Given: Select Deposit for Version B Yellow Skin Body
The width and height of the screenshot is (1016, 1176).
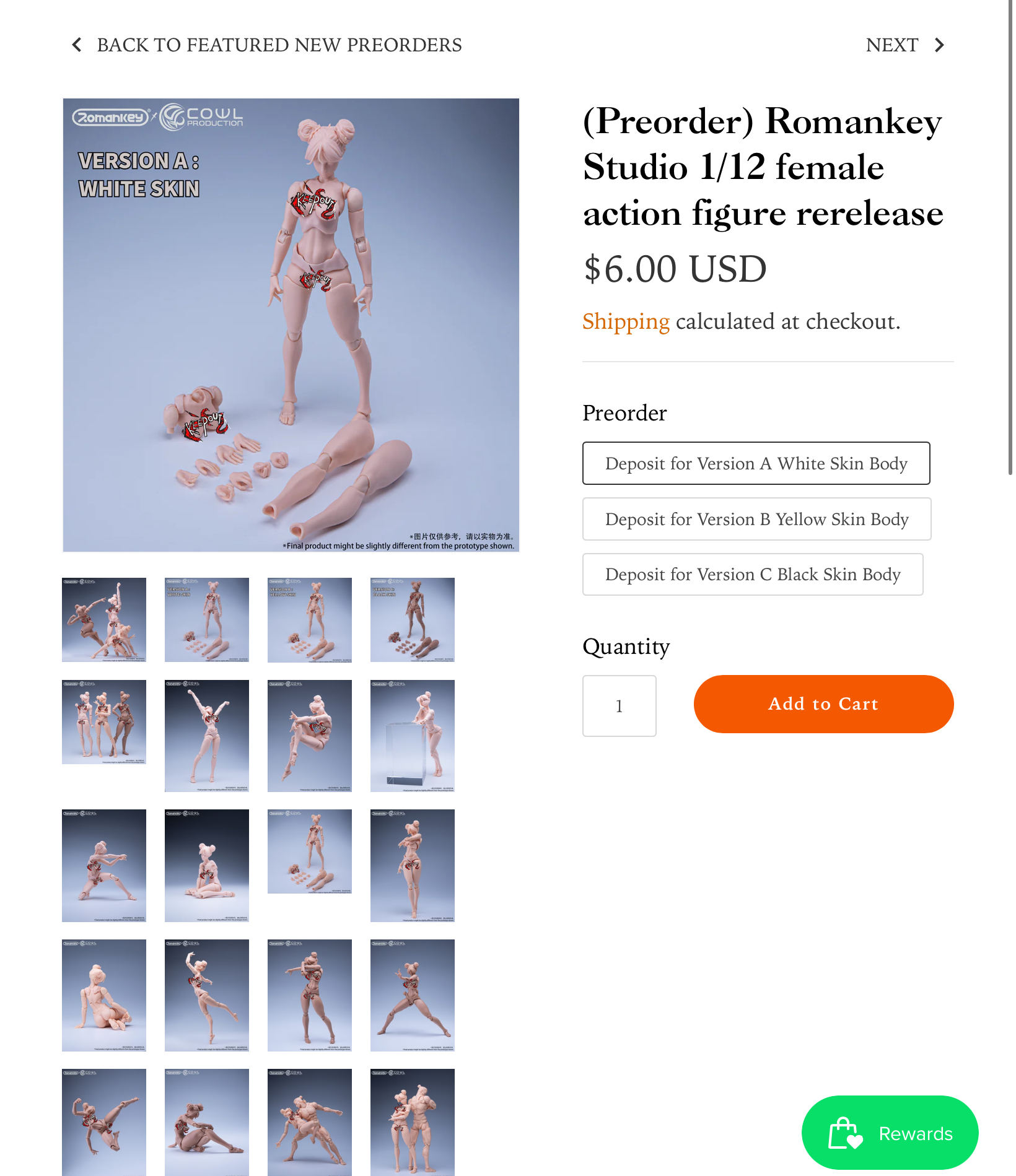Looking at the screenshot, I should click(x=756, y=519).
